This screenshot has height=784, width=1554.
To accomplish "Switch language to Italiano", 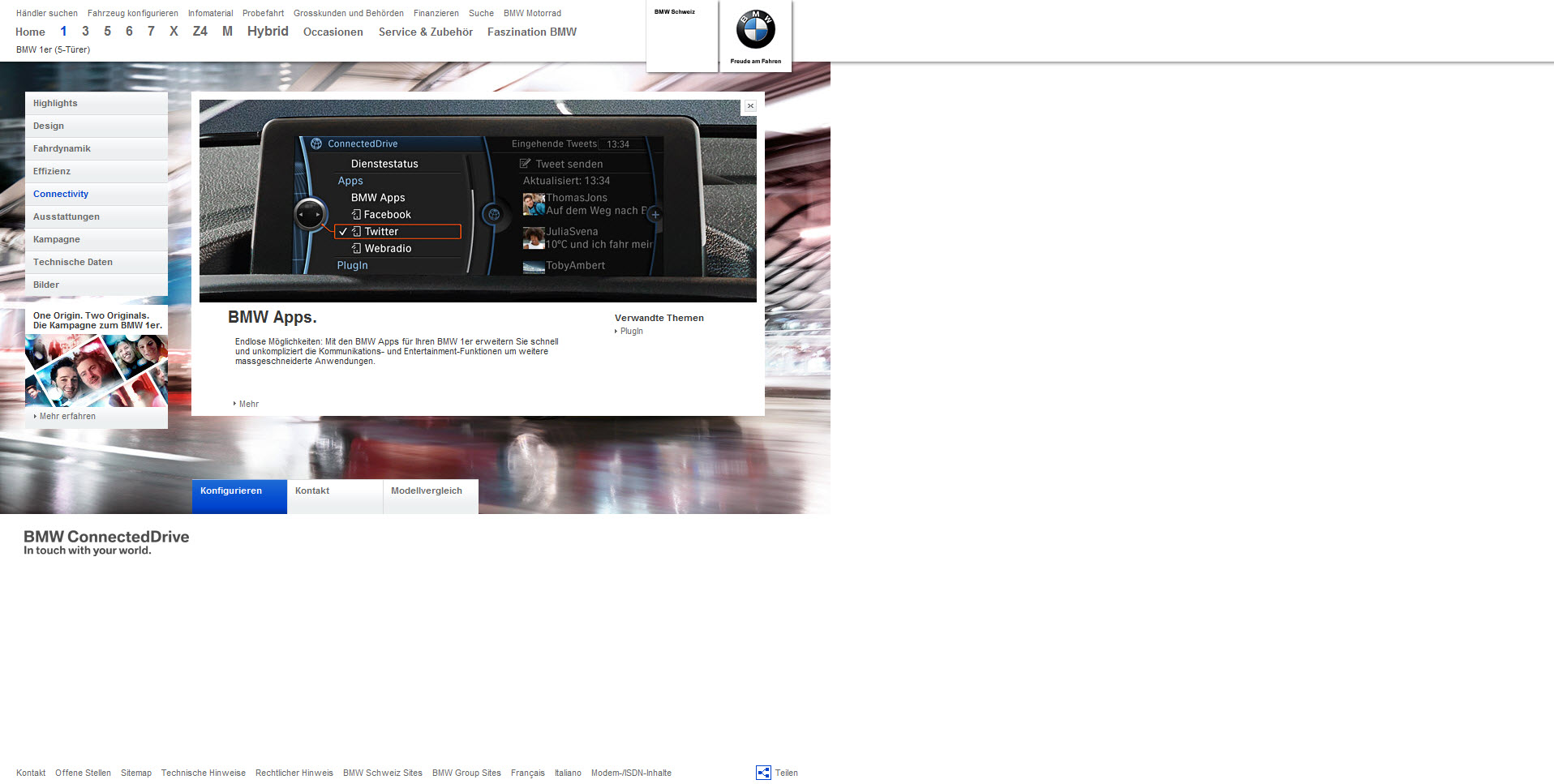I will (568, 773).
